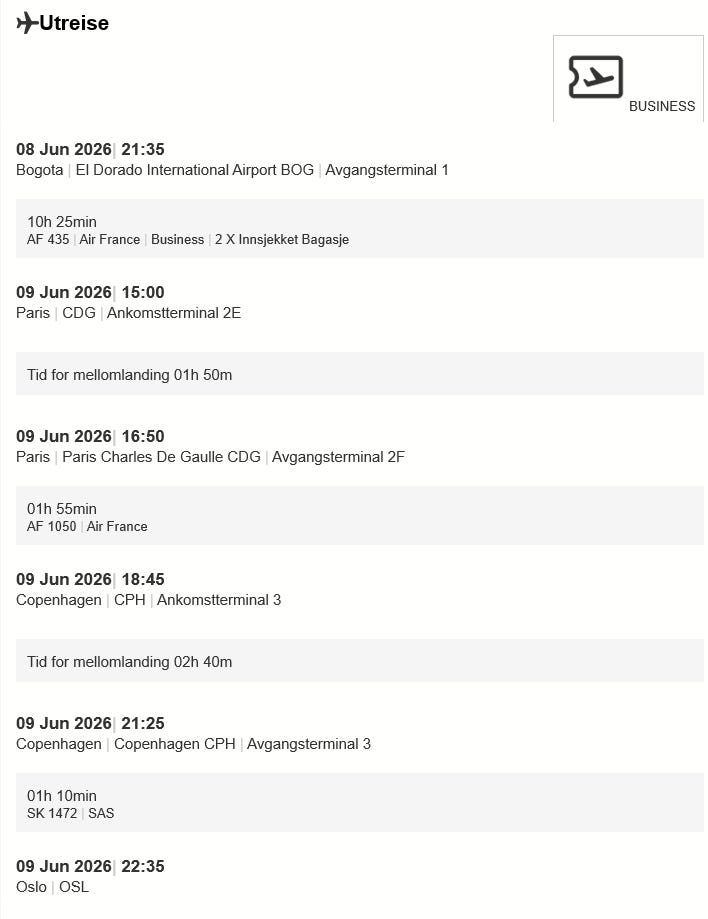This screenshot has width=708, height=919.
Task: Click the AF 435 flight number
Action: (48, 239)
